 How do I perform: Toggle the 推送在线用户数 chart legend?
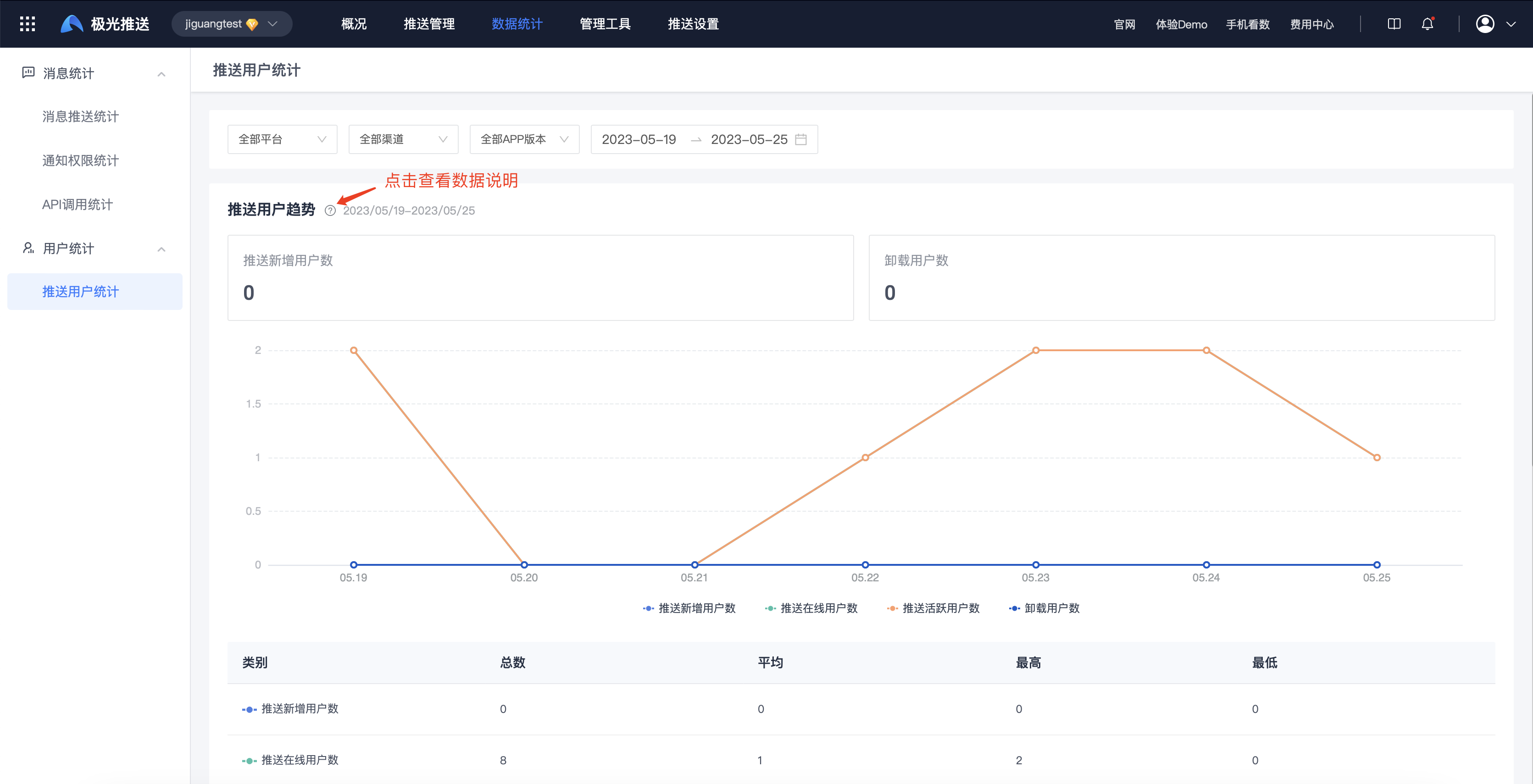(x=811, y=608)
